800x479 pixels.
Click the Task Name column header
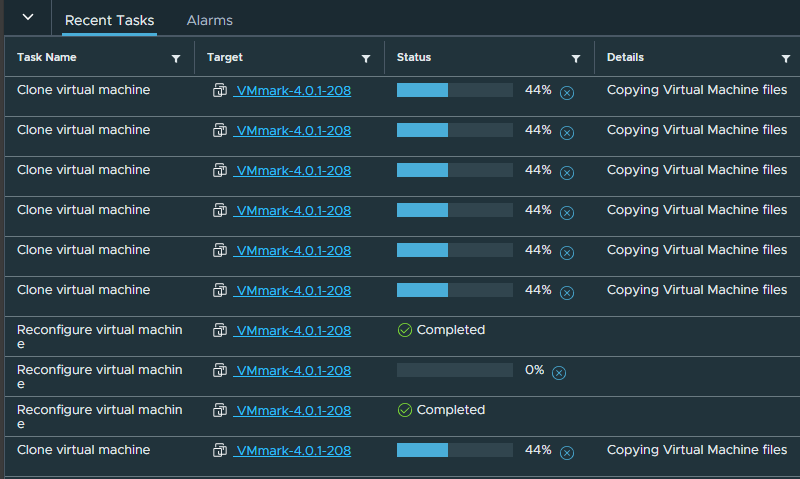coord(47,58)
